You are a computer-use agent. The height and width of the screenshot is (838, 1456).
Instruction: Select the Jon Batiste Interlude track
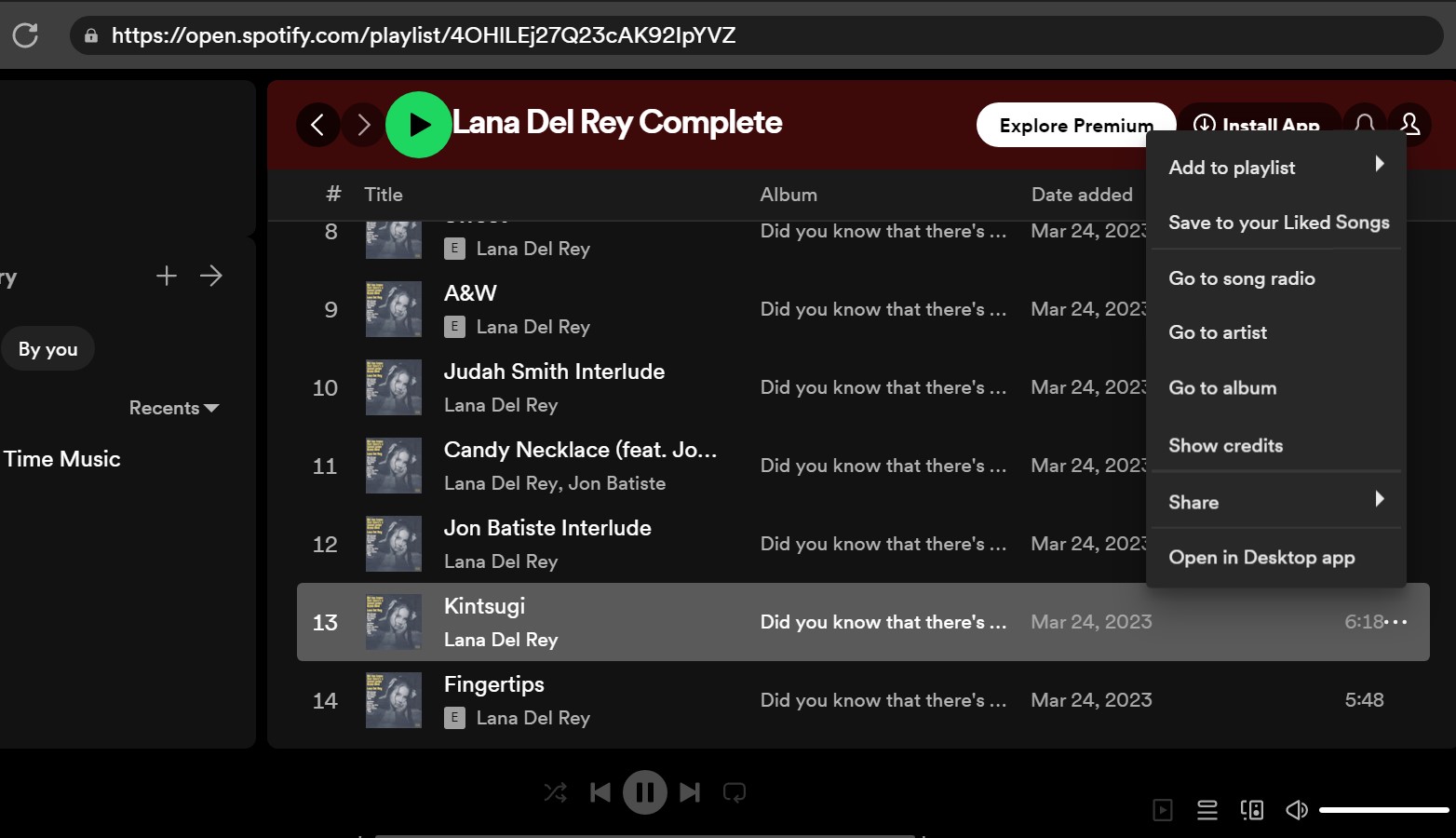(547, 528)
